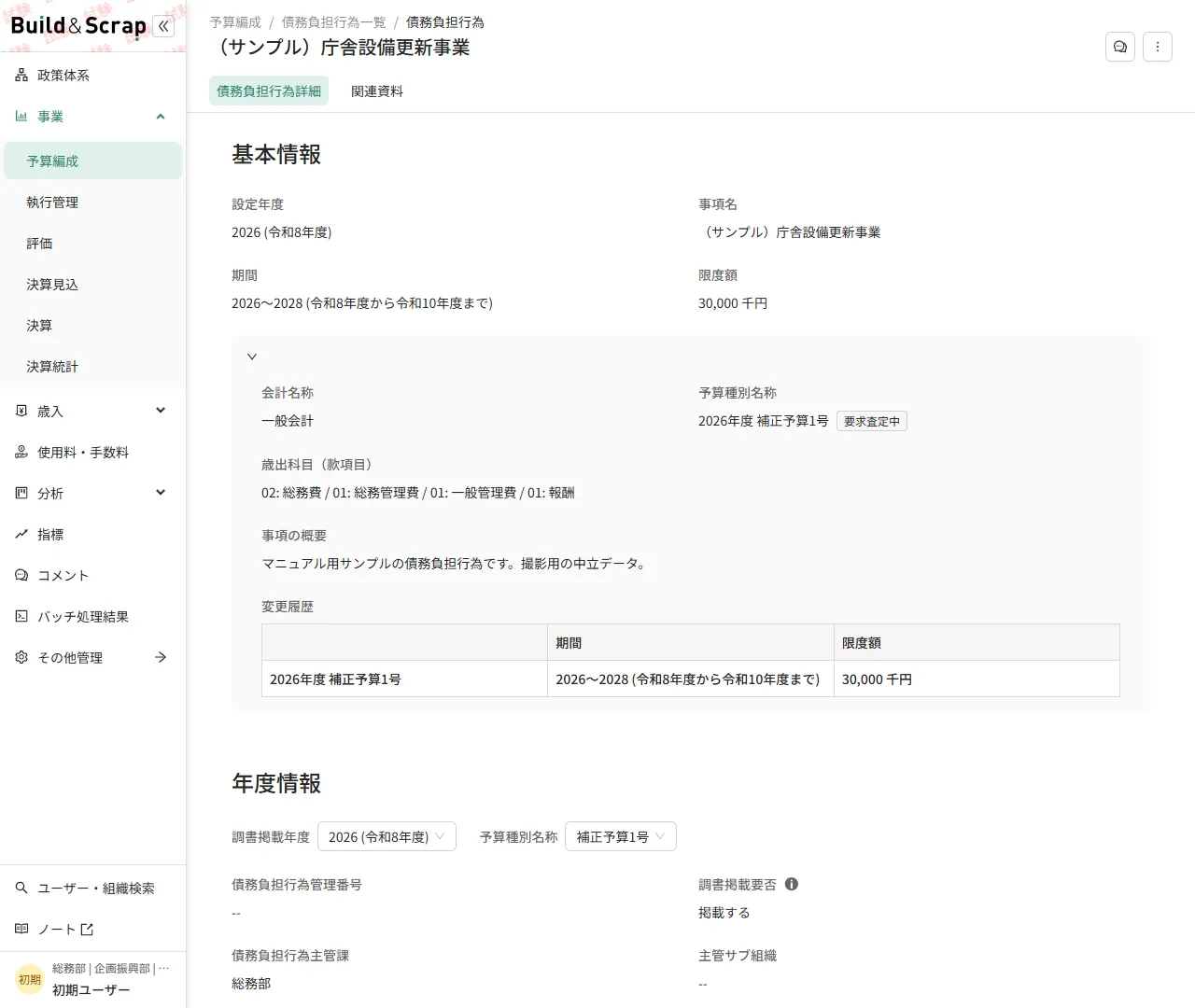Image resolution: width=1195 pixels, height=1008 pixels.
Task: Click the 総務部 | 企画振興部 organization text
Action: 111,968
